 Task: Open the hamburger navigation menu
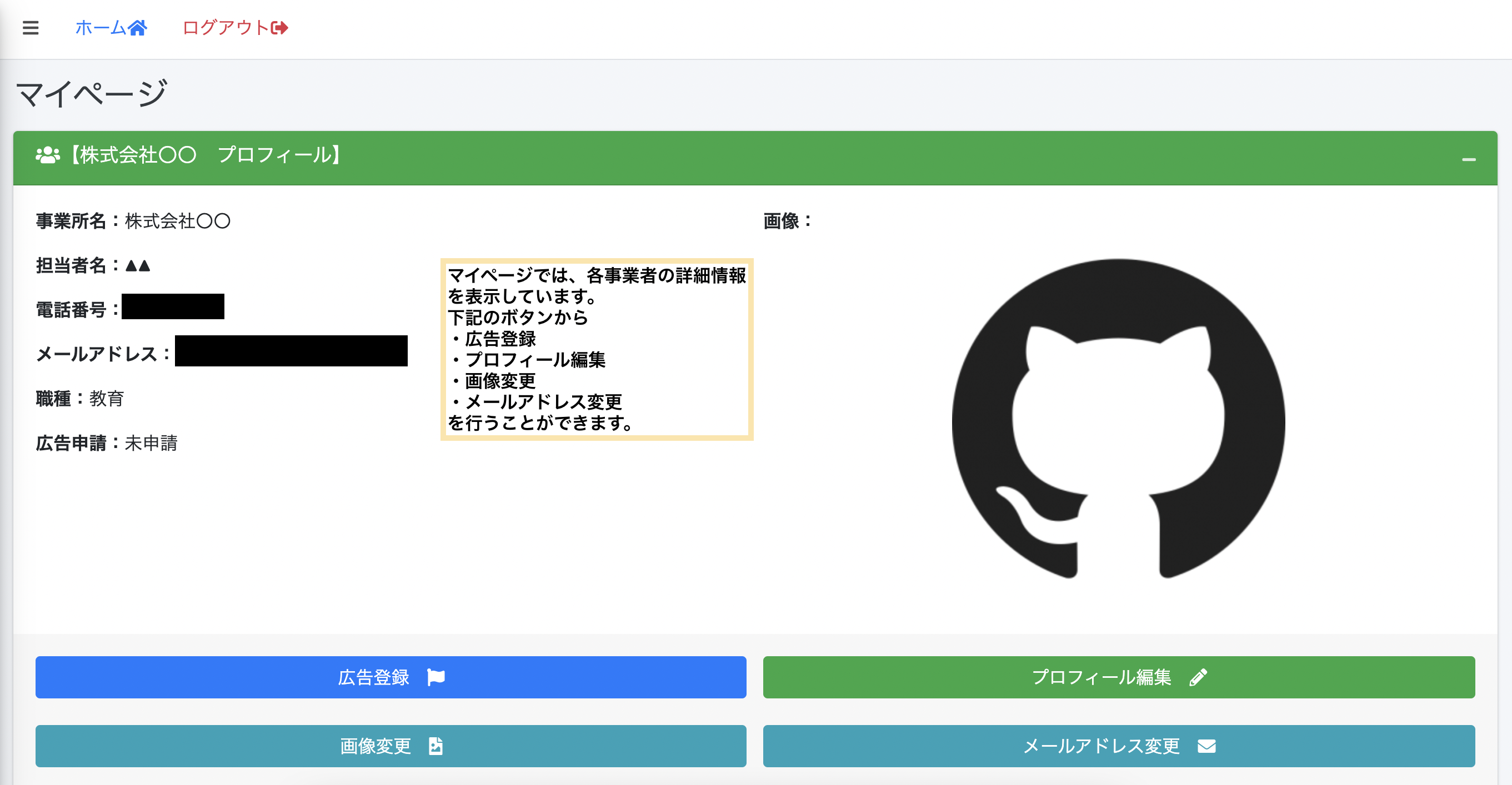point(30,28)
